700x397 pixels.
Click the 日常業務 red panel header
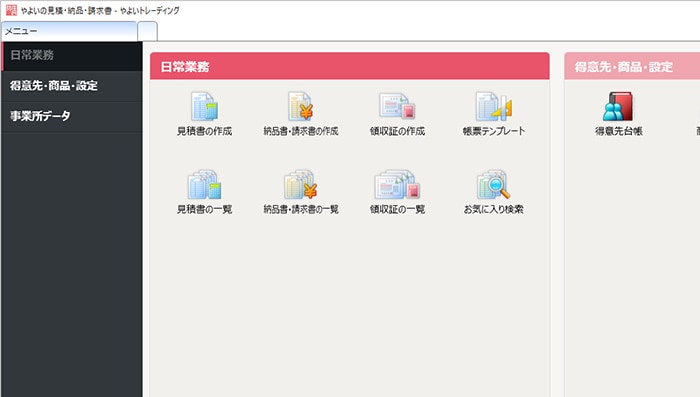coord(350,67)
